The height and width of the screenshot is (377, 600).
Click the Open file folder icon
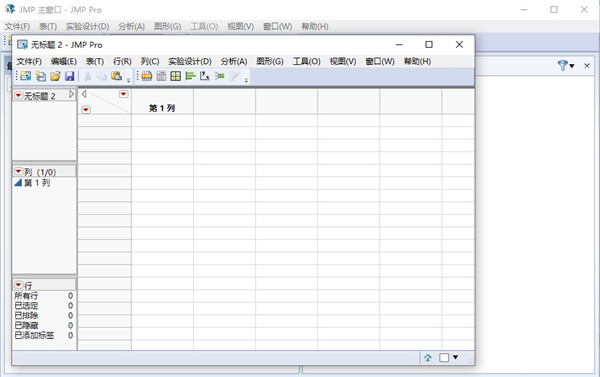[55, 76]
